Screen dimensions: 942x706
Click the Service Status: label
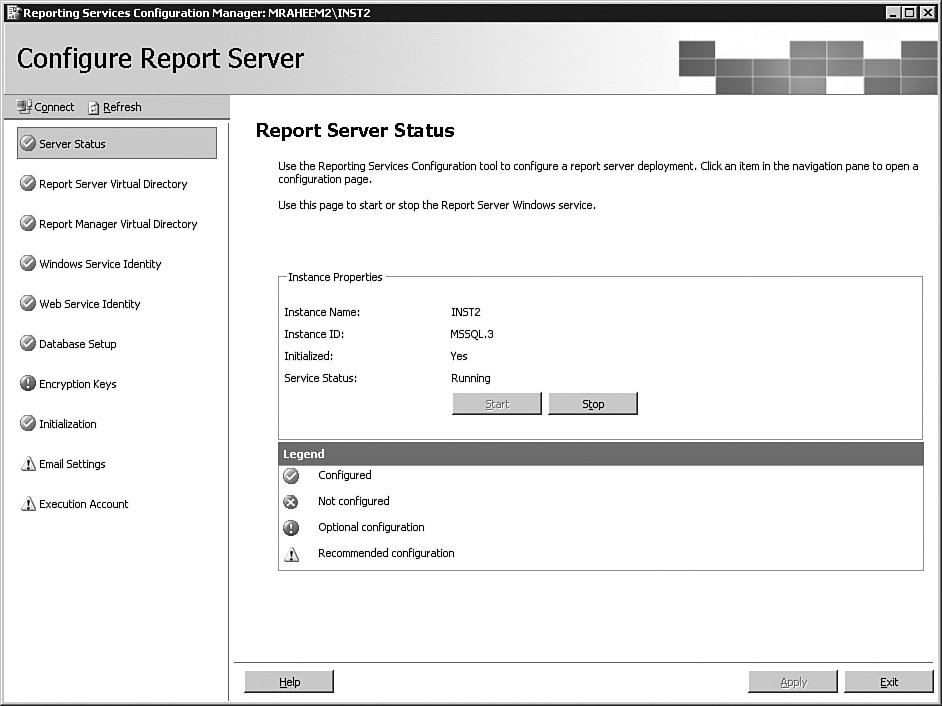pos(320,378)
